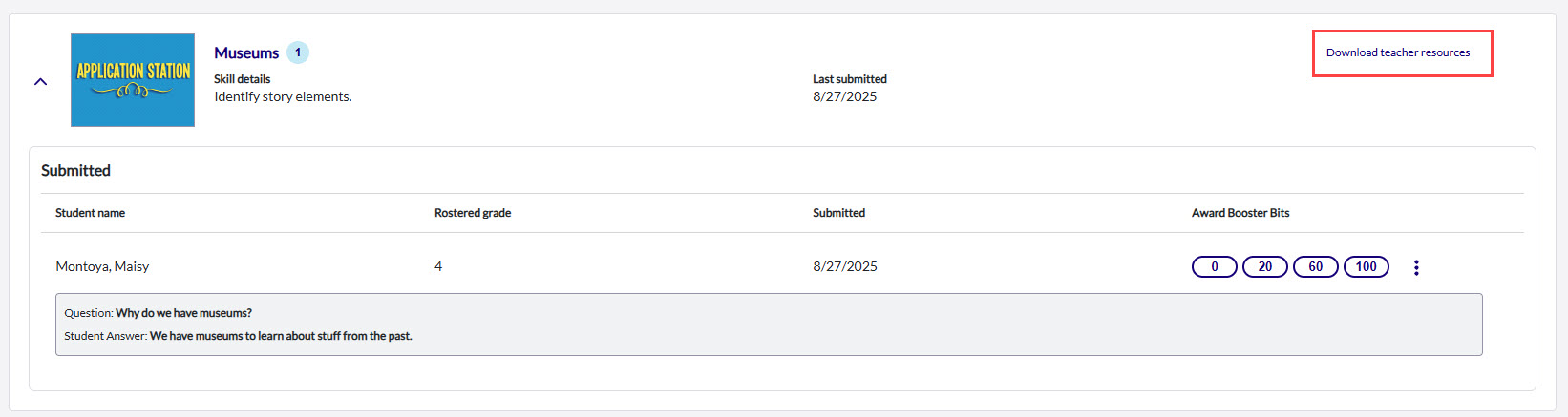Open the three-dot menu for Montoya, Maisy

pos(1416,267)
